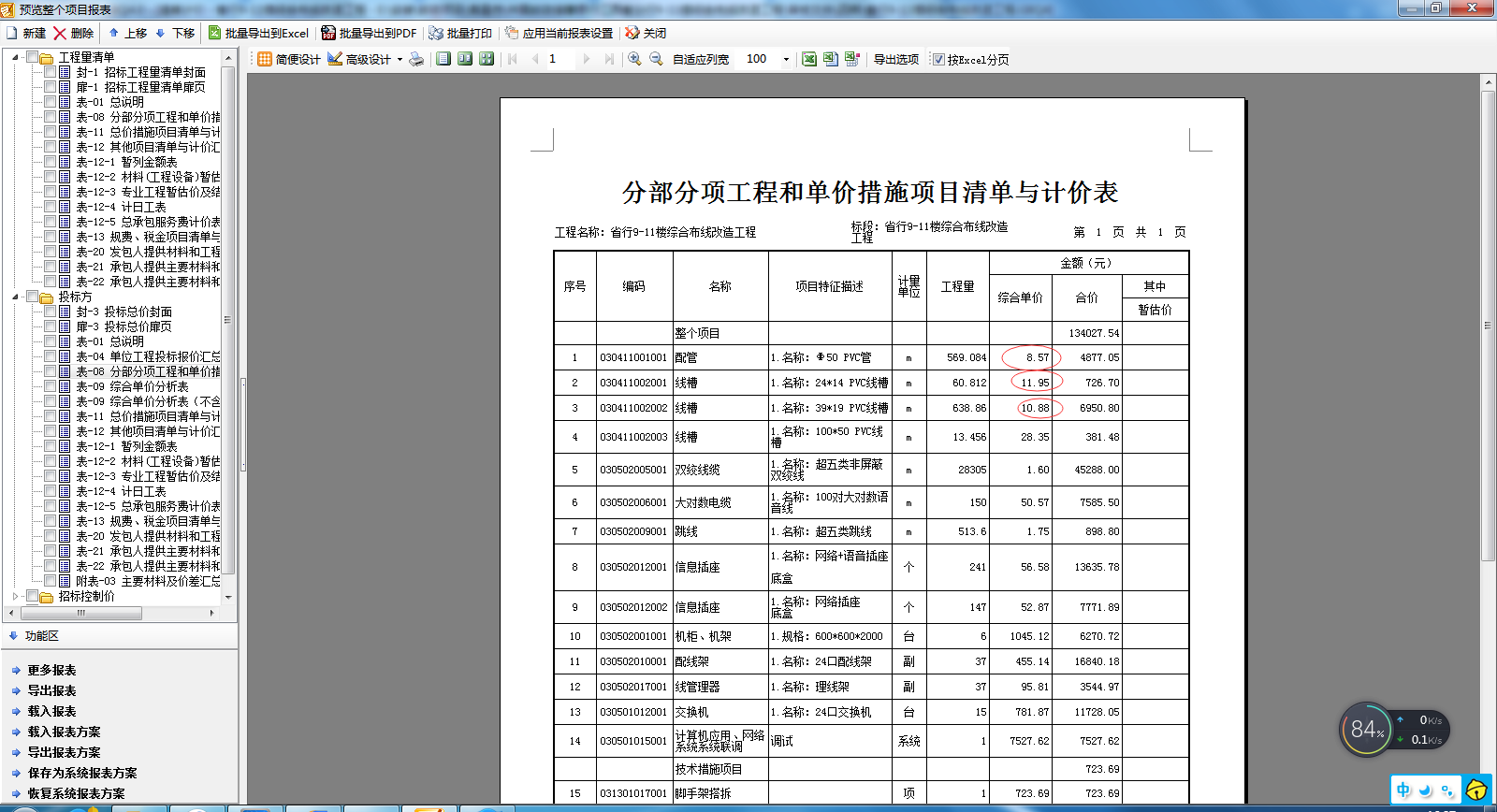1497x812 pixels.
Task: Open the zoom percentage dropdown arrow
Action: (x=786, y=59)
